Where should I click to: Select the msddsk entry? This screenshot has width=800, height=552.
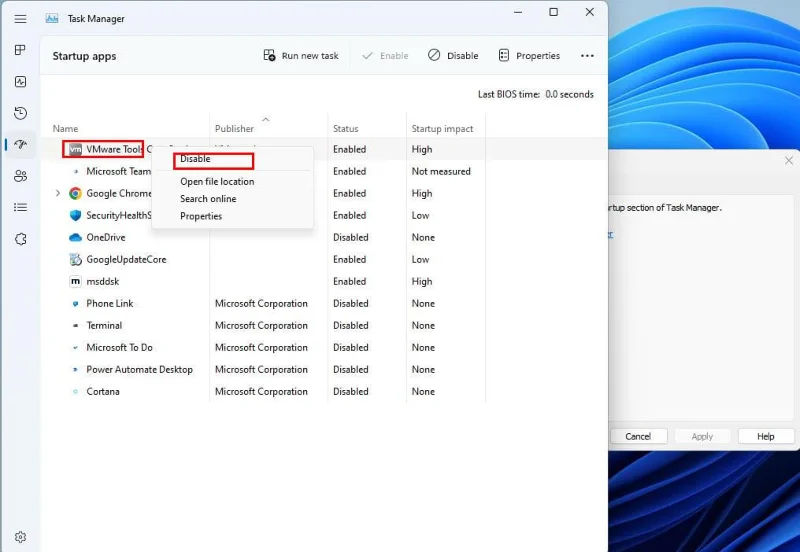point(103,281)
